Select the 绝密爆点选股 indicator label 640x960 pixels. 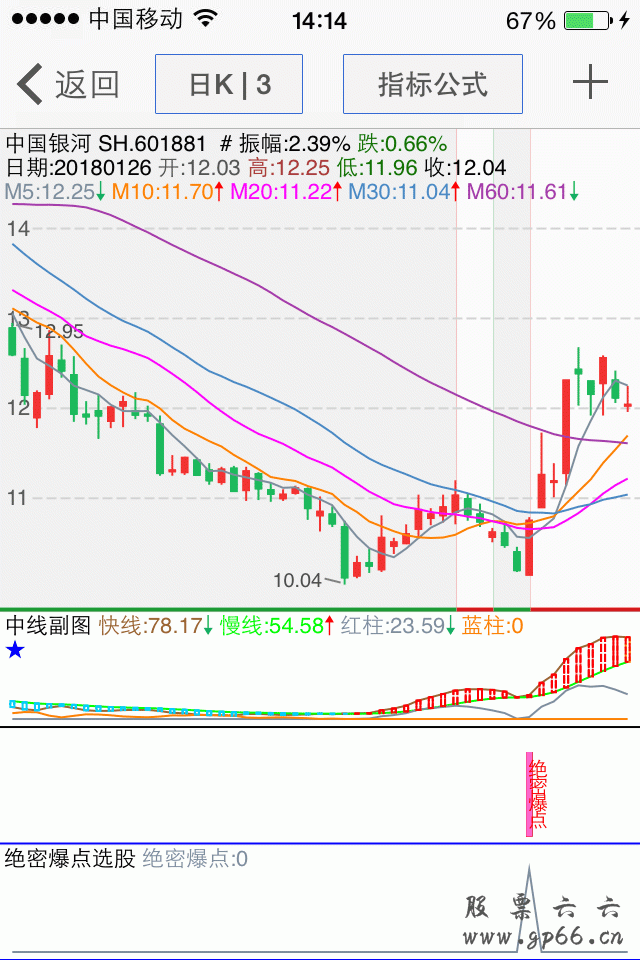click(69, 858)
